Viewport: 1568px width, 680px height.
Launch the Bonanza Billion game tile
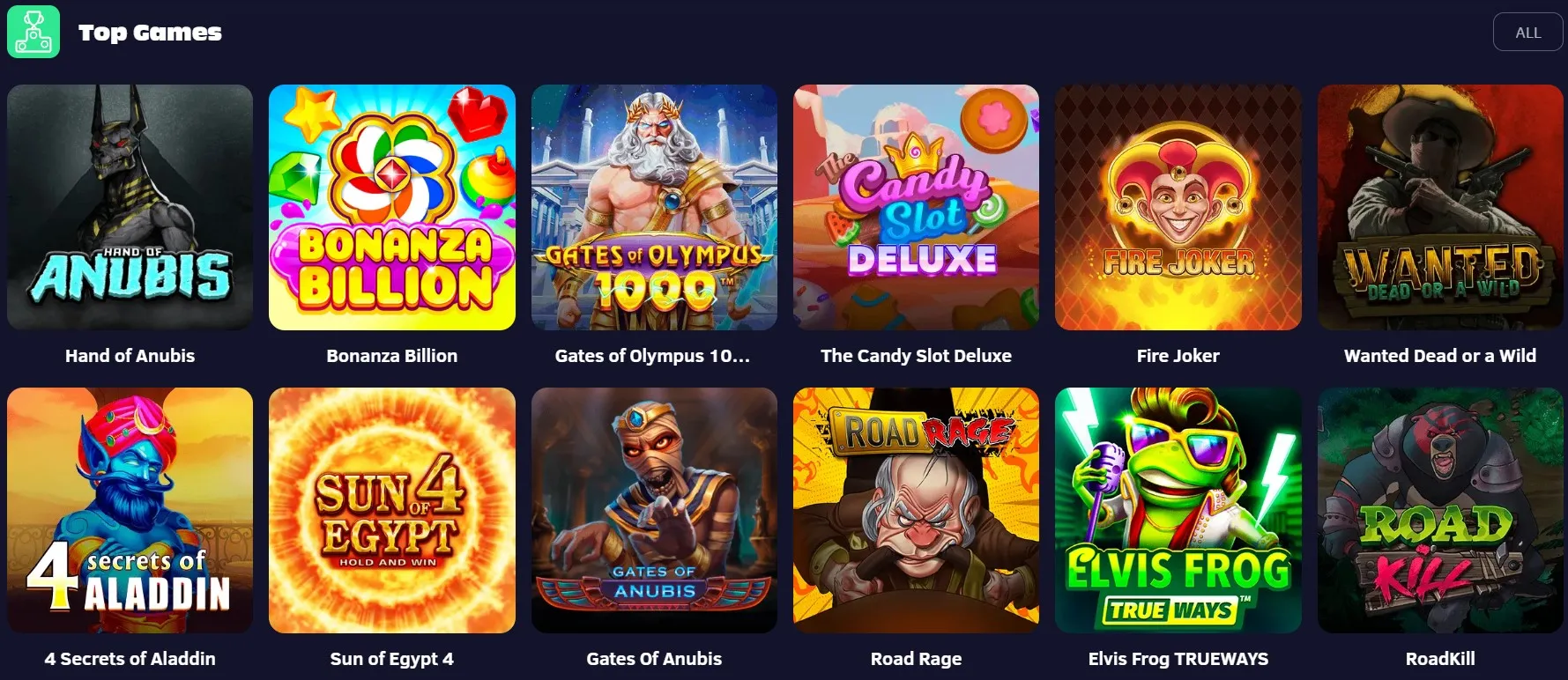point(392,207)
